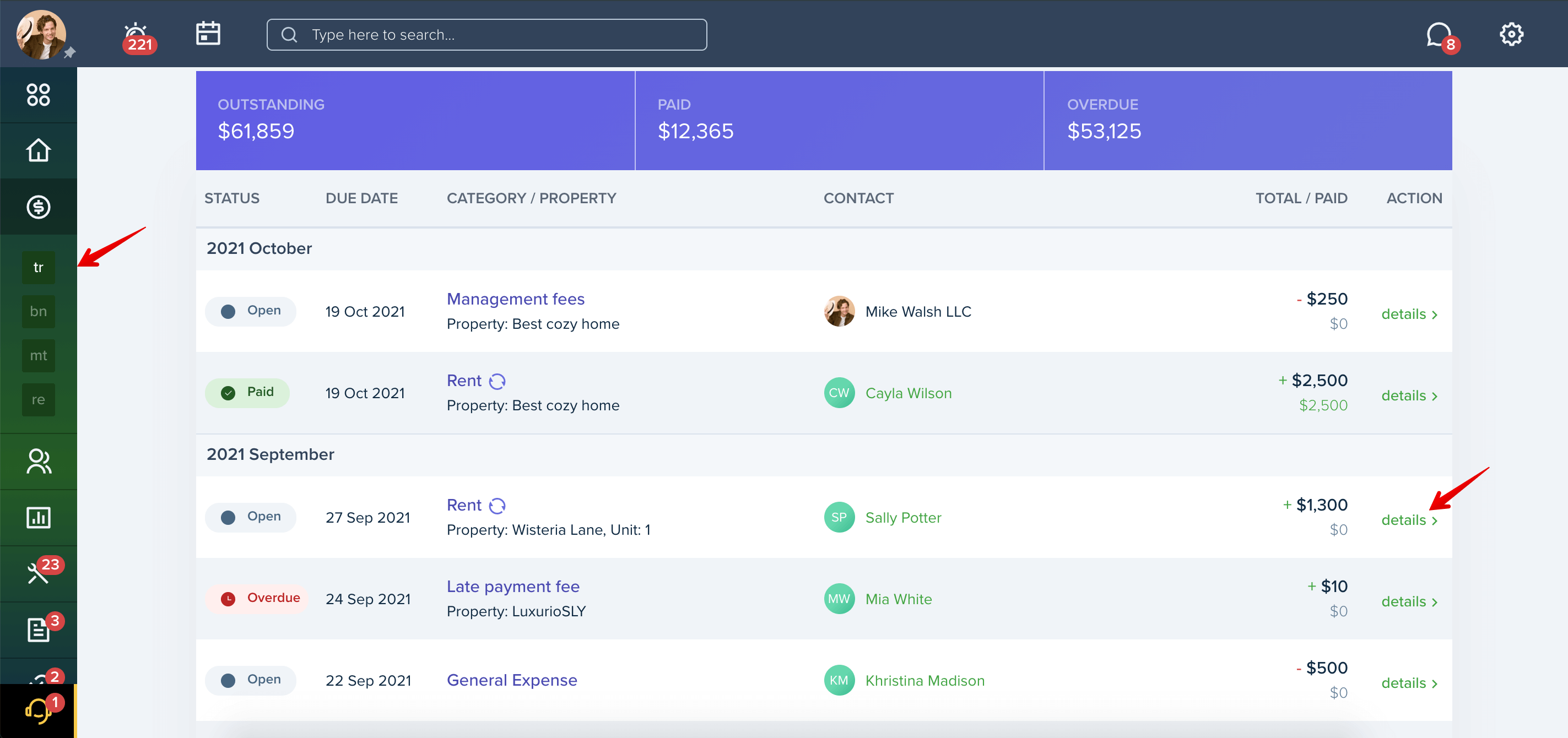Click the Outstanding $61,859 summary card
This screenshot has width=1568, height=738.
pyautogui.click(x=415, y=121)
